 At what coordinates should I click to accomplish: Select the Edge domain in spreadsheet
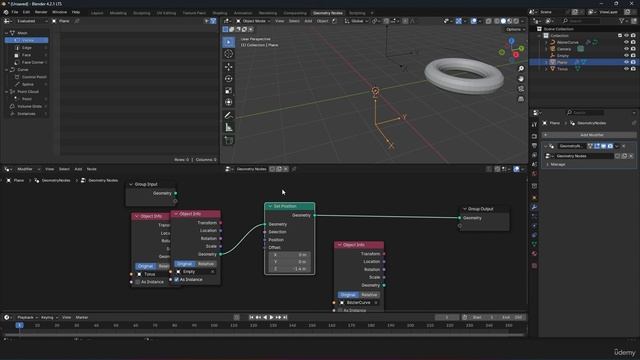(x=27, y=48)
